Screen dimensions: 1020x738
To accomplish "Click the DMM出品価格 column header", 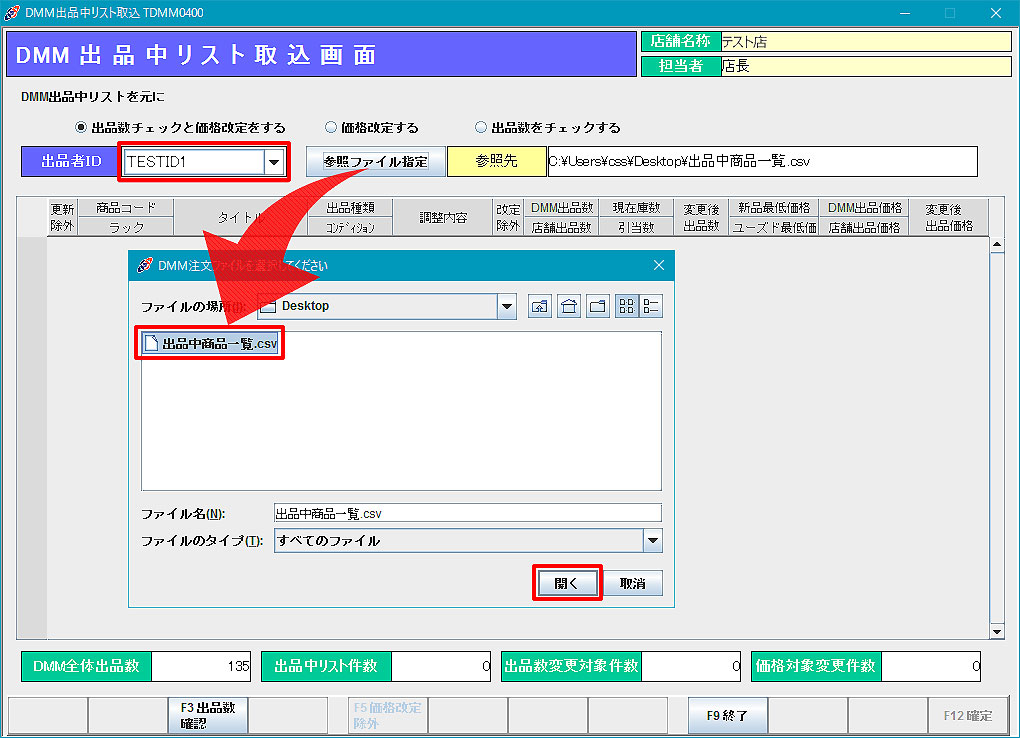I will 865,208.
